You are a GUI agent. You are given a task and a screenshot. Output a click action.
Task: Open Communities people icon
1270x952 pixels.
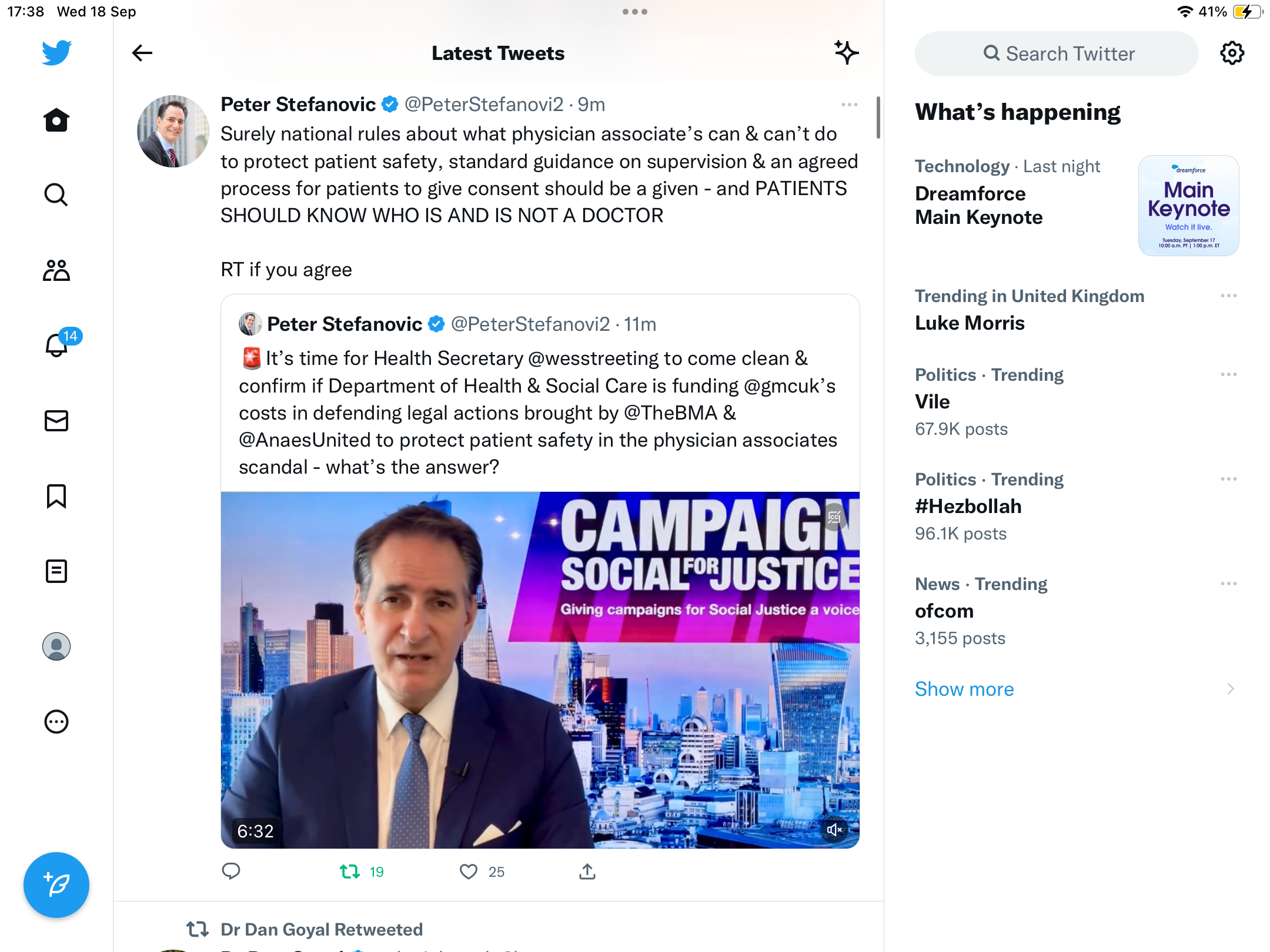[x=56, y=270]
